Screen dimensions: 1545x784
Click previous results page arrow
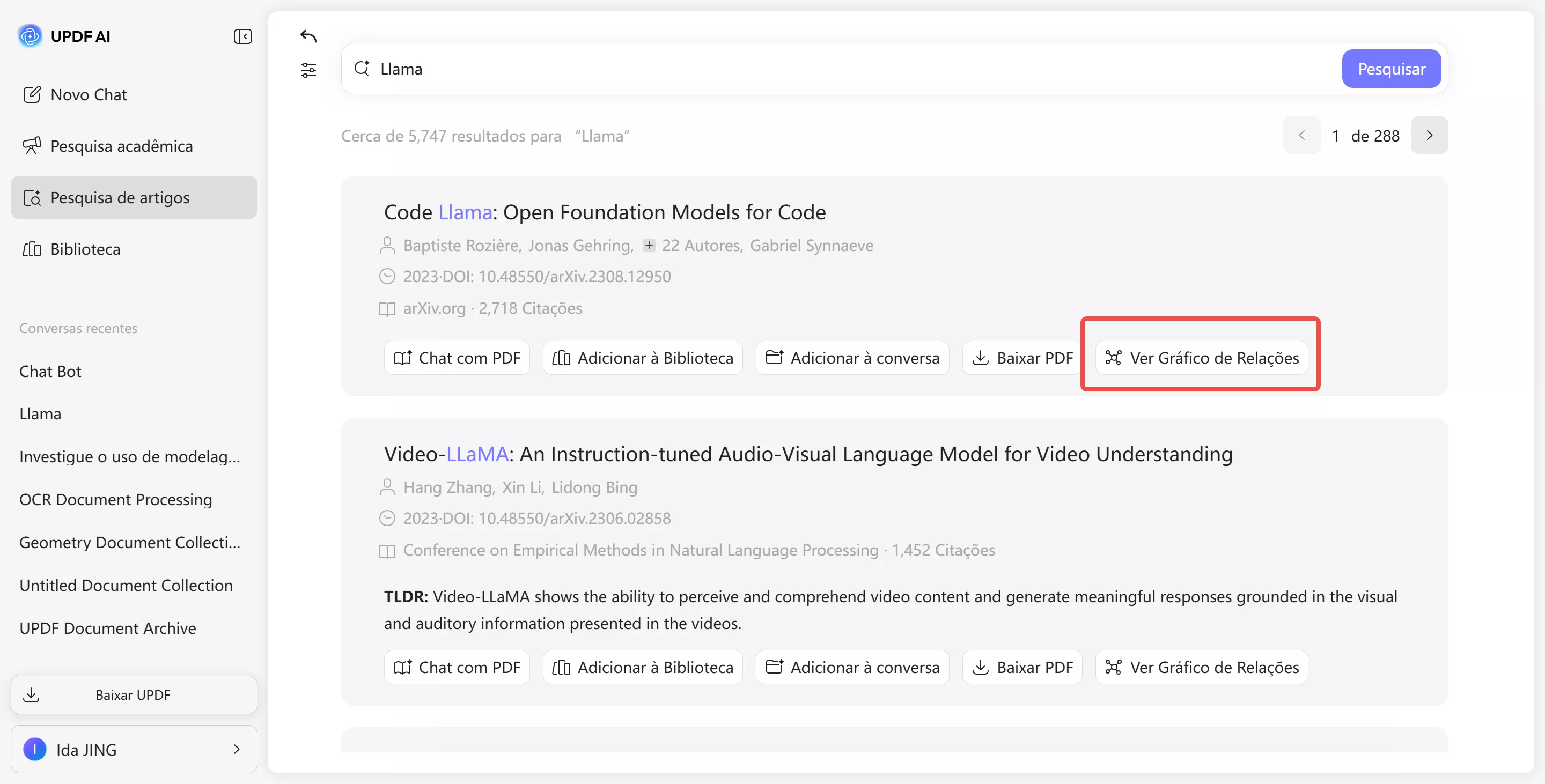tap(1301, 136)
